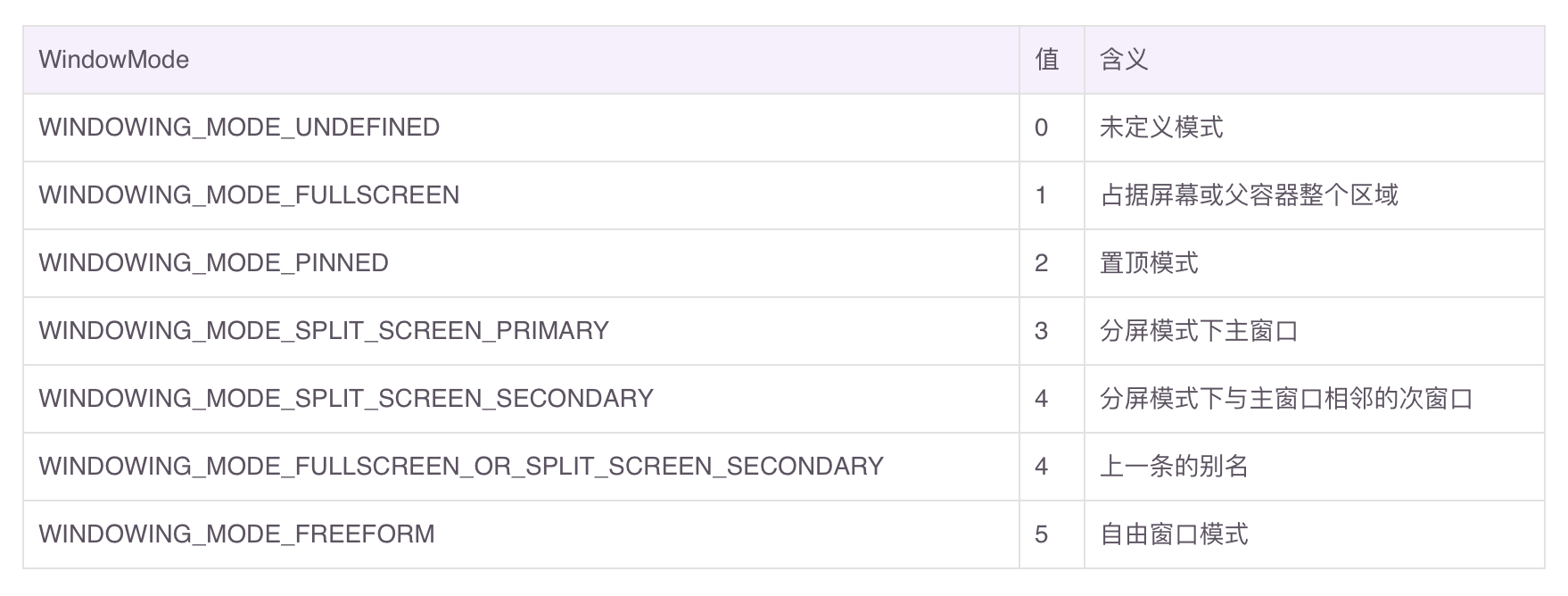
Task: Click the 含义 column header
Action: tap(1314, 60)
